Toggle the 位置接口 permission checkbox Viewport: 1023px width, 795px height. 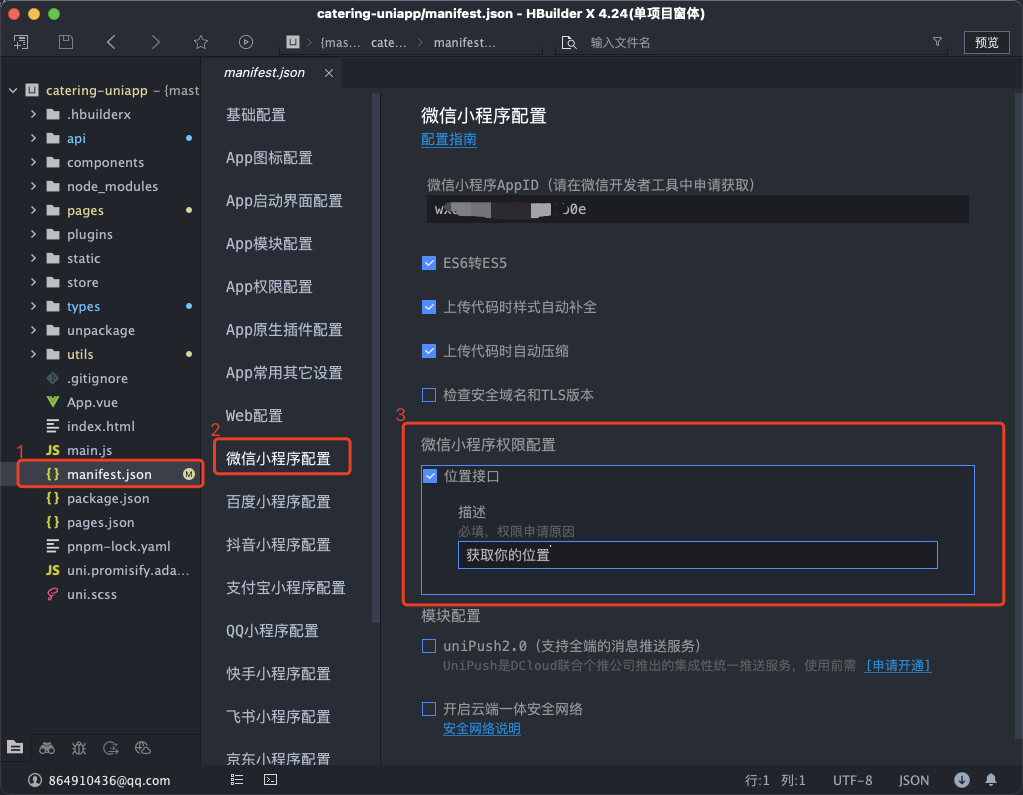(430, 476)
